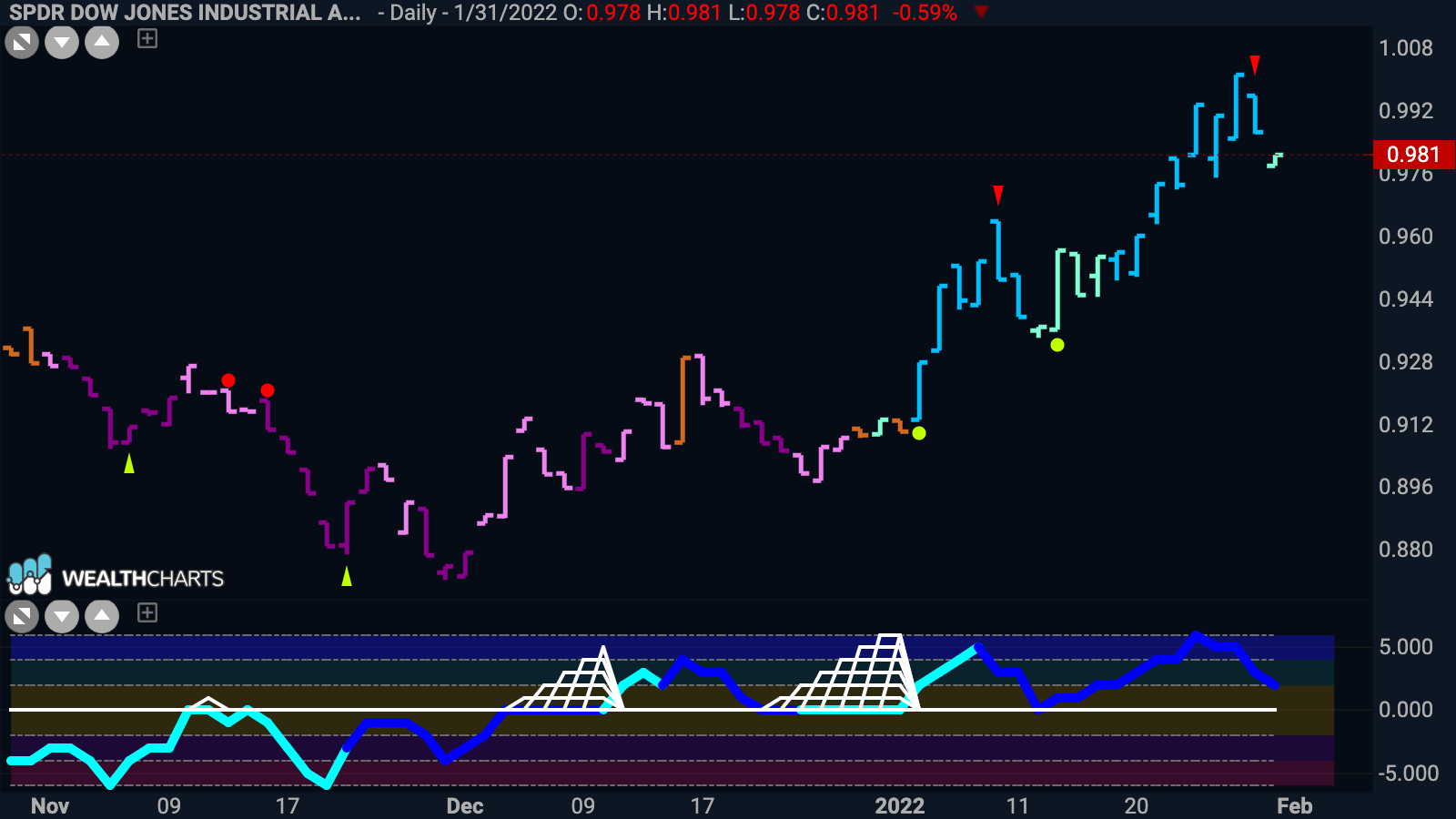Click the 0.960 price axis label
The width and height of the screenshot is (1456, 819).
pyautogui.click(x=1406, y=237)
